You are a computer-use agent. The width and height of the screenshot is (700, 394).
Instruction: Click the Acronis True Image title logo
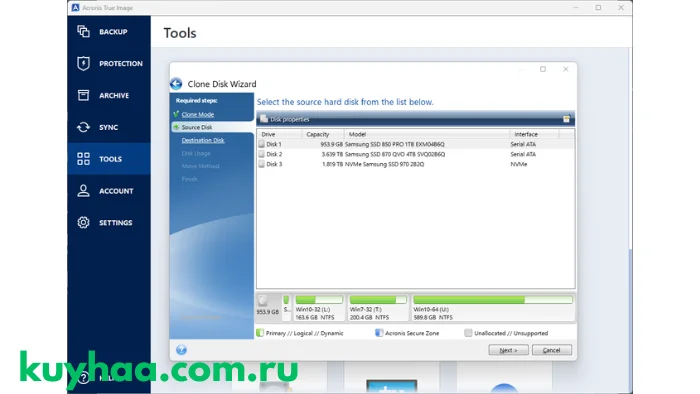pos(75,8)
